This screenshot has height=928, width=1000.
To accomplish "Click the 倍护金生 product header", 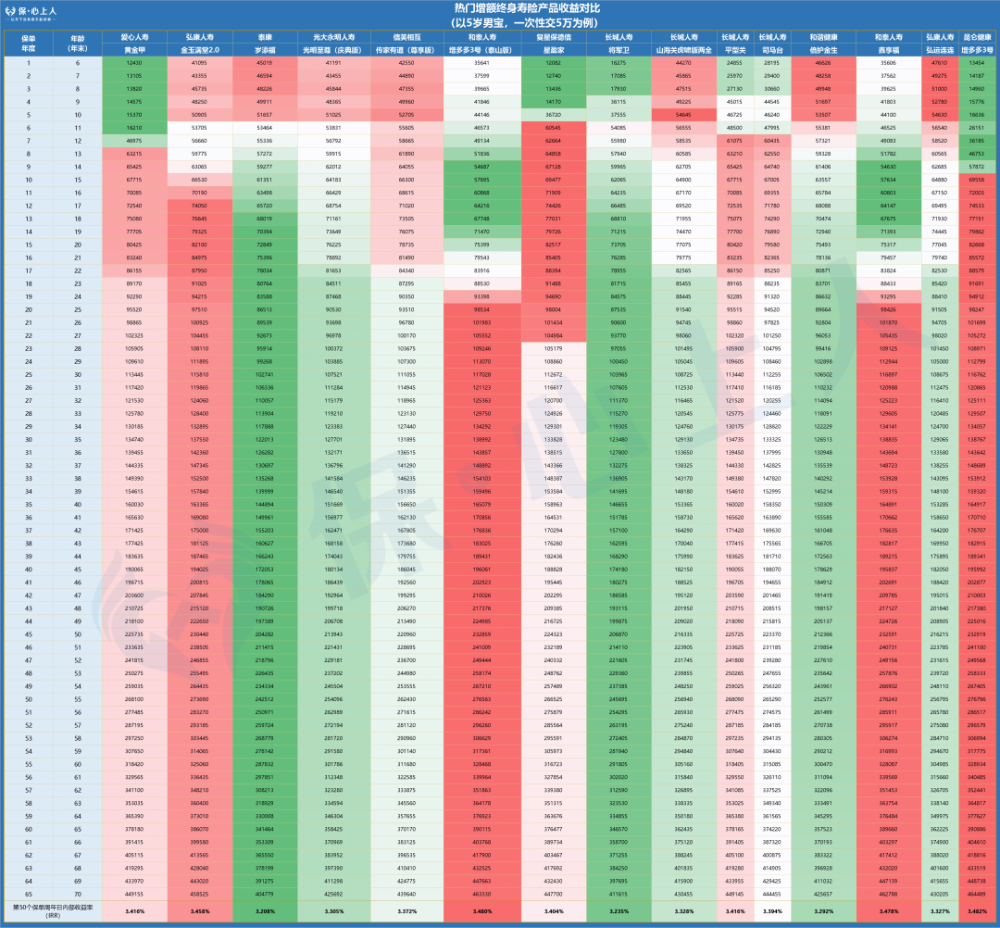I will 823,50.
